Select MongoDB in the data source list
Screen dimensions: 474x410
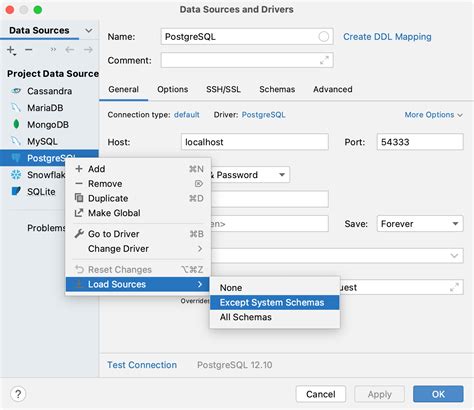(49, 125)
